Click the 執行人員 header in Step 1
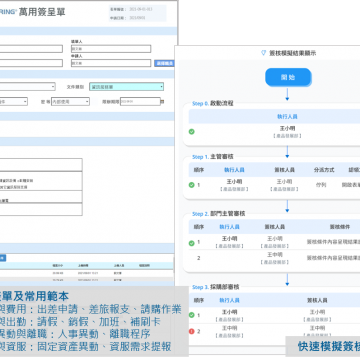 (x=234, y=170)
